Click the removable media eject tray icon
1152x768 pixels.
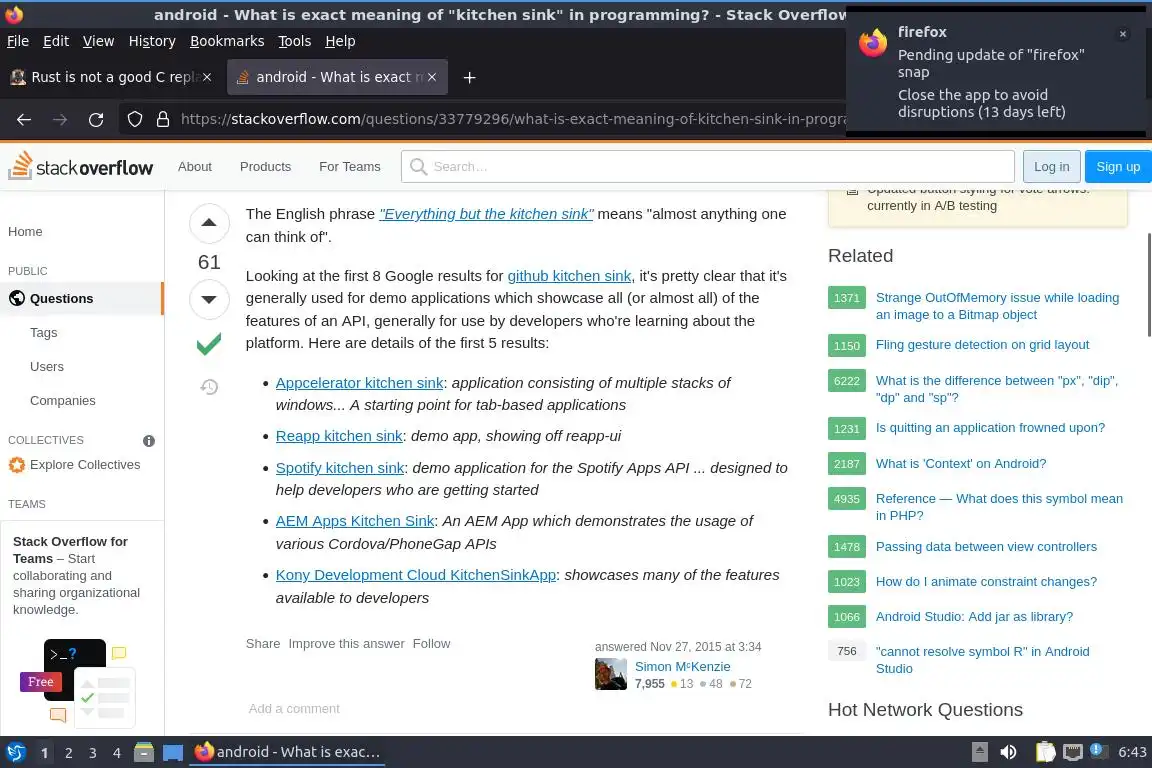click(x=979, y=752)
